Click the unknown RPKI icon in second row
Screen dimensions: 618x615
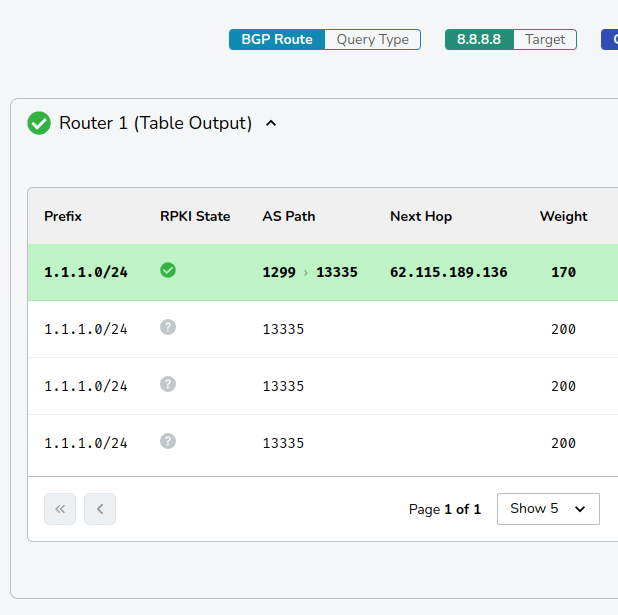[168, 327]
